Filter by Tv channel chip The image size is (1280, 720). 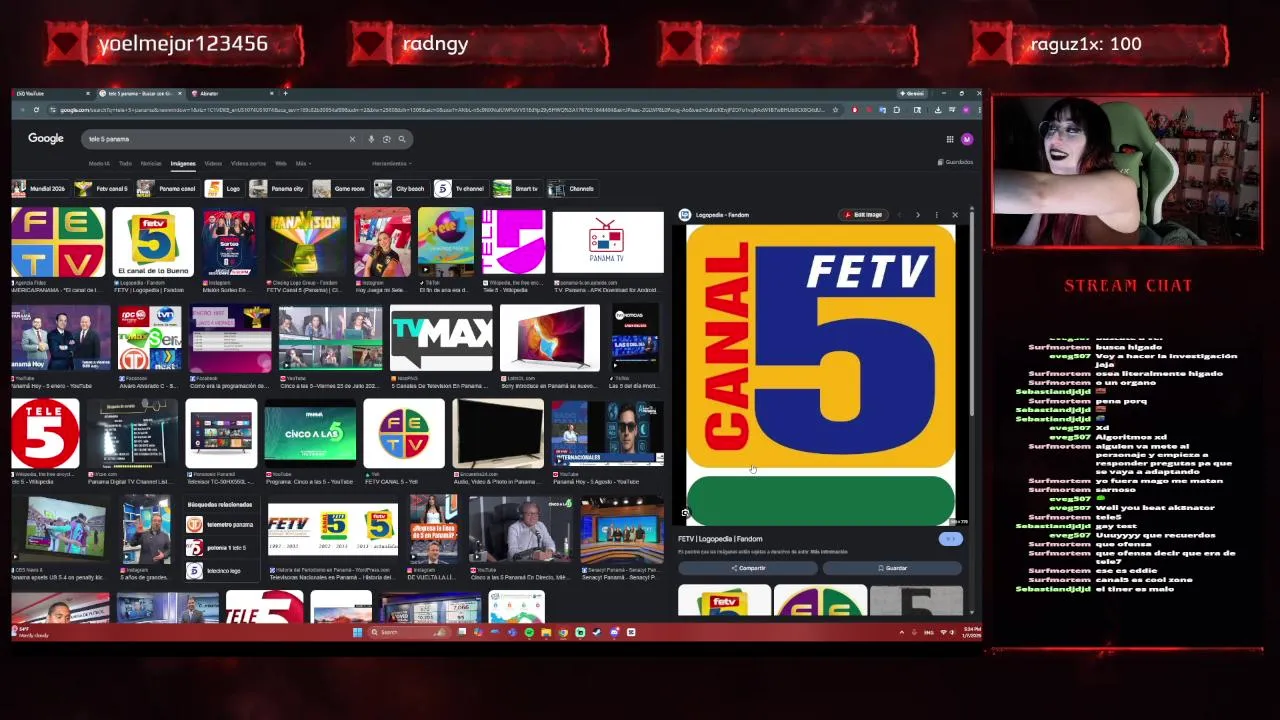click(x=460, y=188)
